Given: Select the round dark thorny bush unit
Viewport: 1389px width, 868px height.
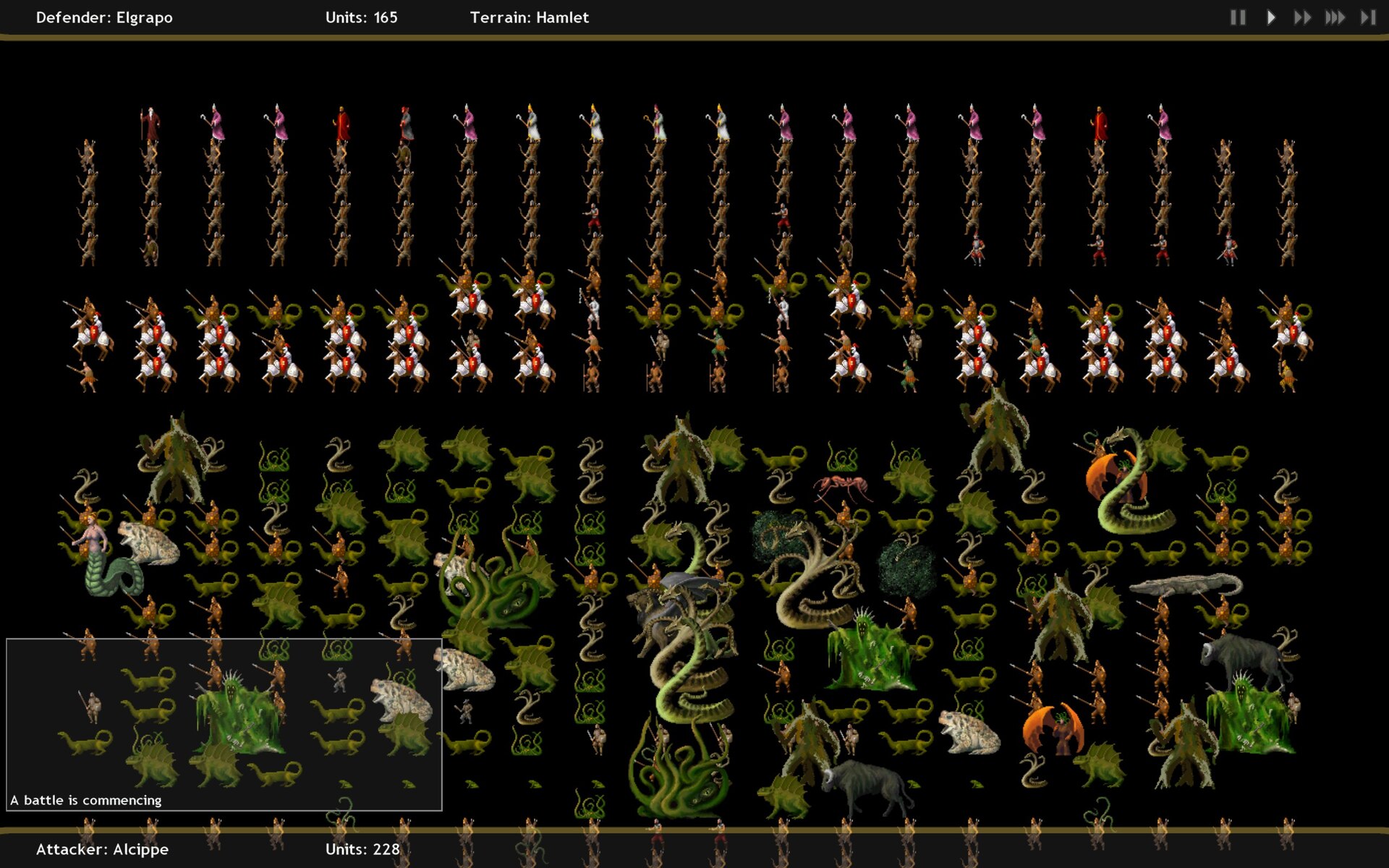Looking at the screenshot, I should click(x=906, y=568).
